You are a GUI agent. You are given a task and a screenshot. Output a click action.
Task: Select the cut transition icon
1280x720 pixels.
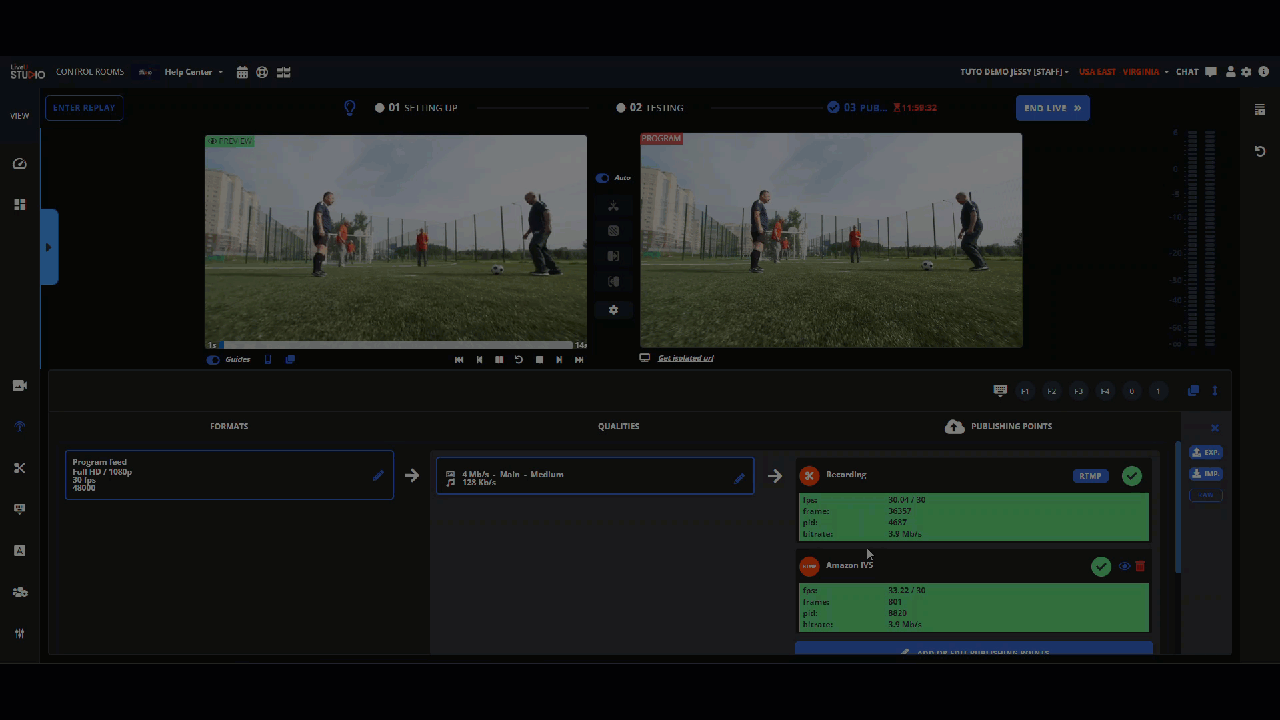pyautogui.click(x=613, y=206)
